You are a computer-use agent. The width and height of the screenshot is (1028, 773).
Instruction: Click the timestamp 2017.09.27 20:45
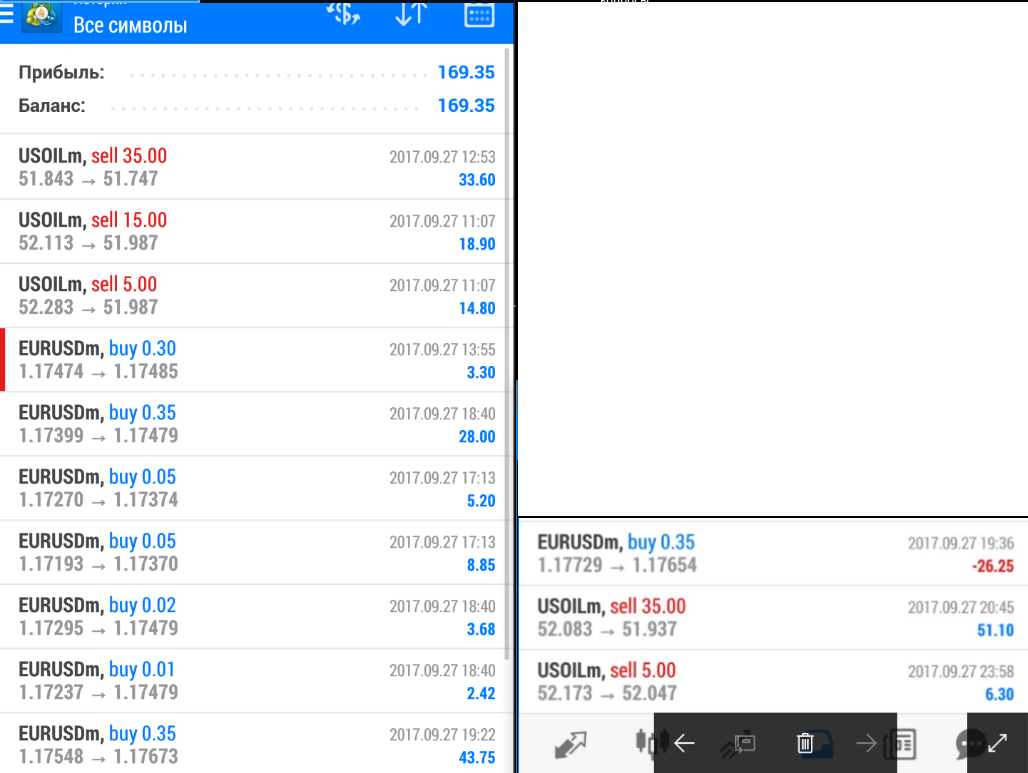click(961, 607)
